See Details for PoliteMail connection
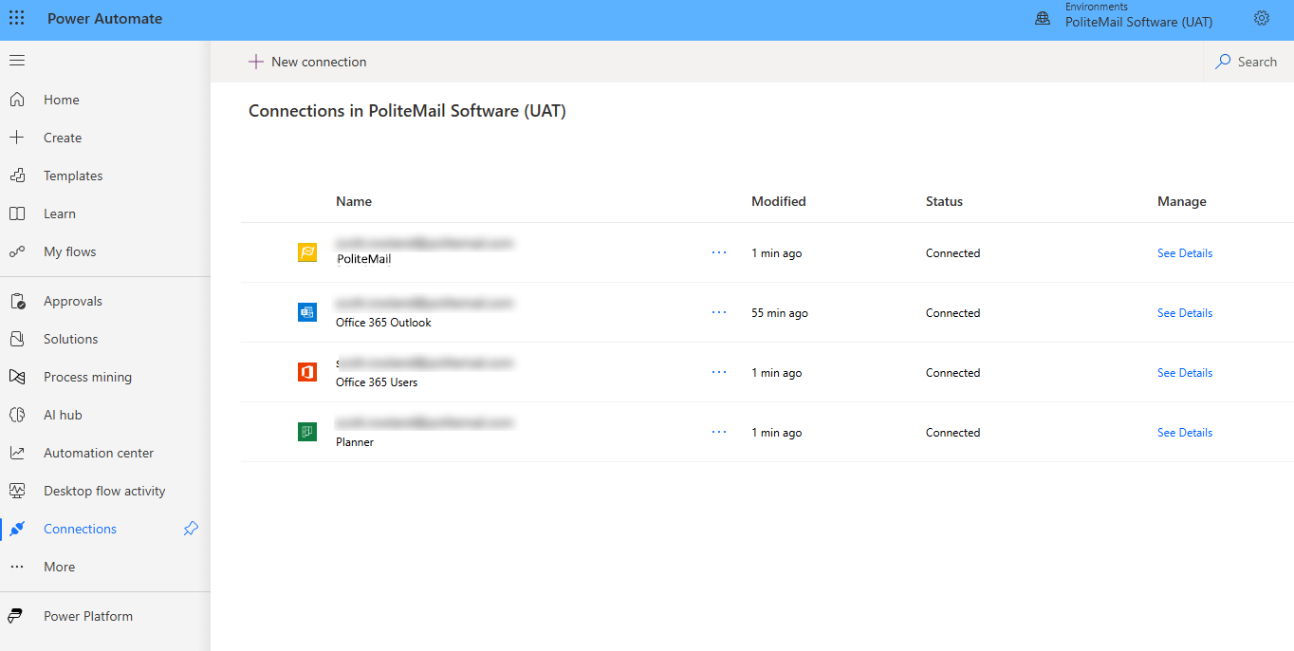The height and width of the screenshot is (651, 1294). (x=1185, y=253)
